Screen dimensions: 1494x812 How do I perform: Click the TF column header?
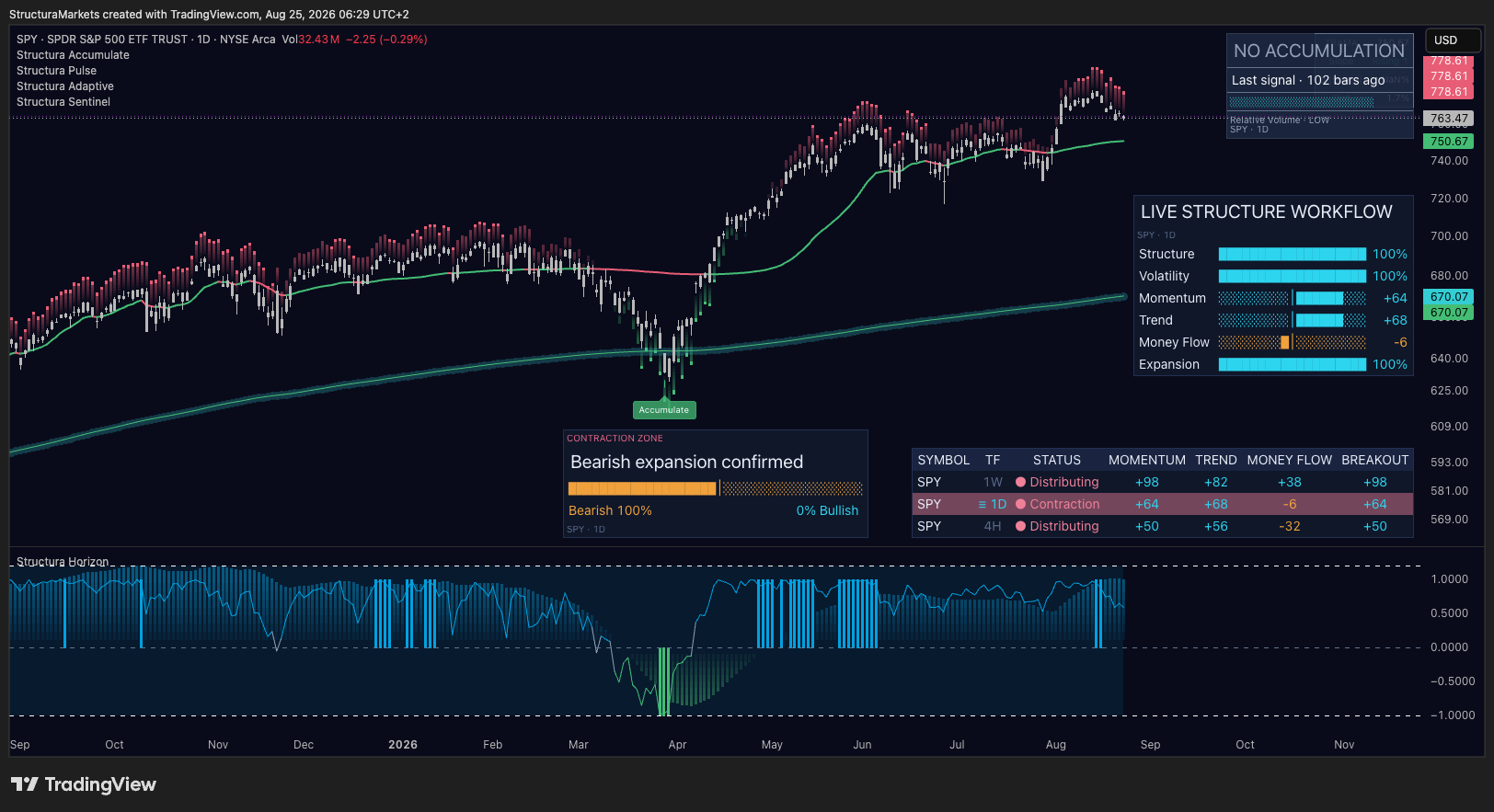[x=993, y=460]
